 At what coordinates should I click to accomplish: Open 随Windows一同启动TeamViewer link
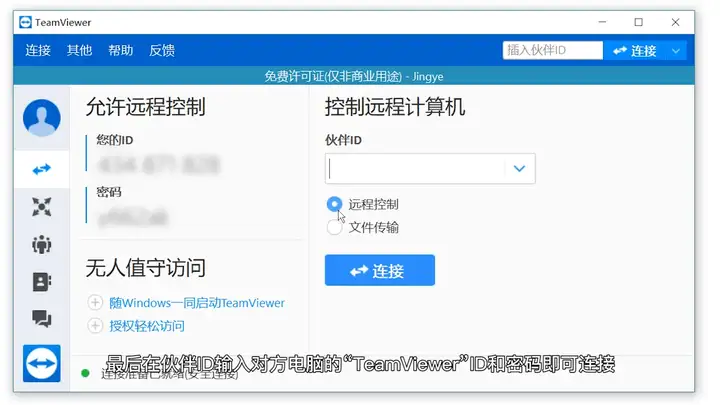[x=197, y=303]
